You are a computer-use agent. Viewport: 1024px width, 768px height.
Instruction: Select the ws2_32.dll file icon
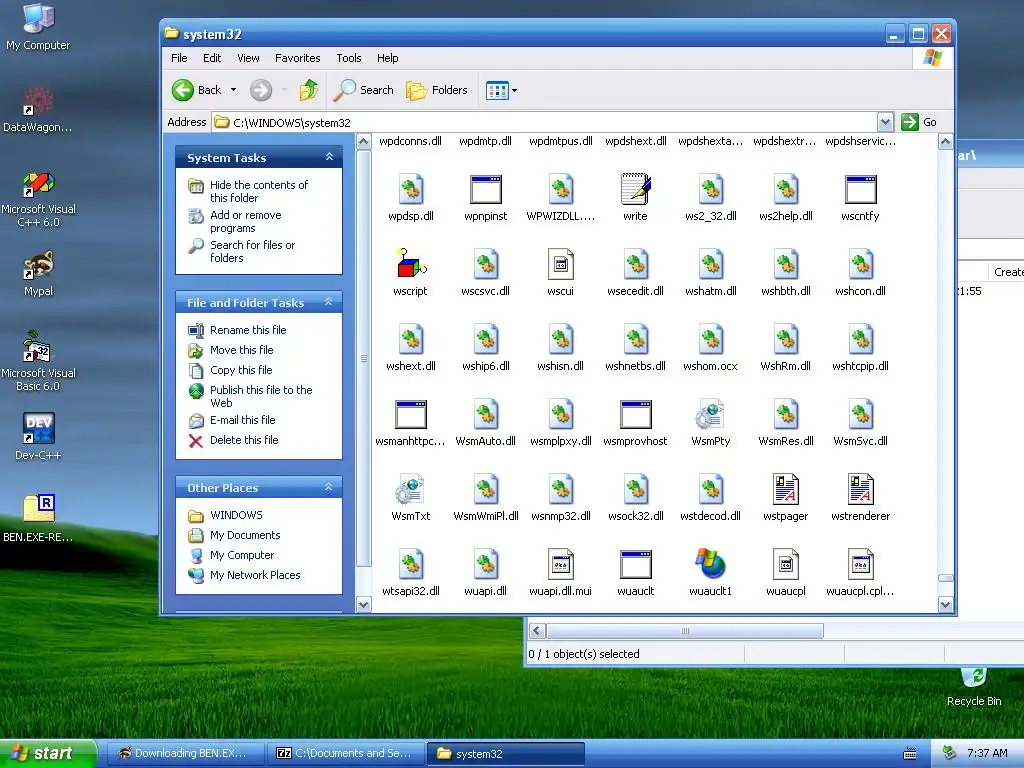click(x=711, y=189)
